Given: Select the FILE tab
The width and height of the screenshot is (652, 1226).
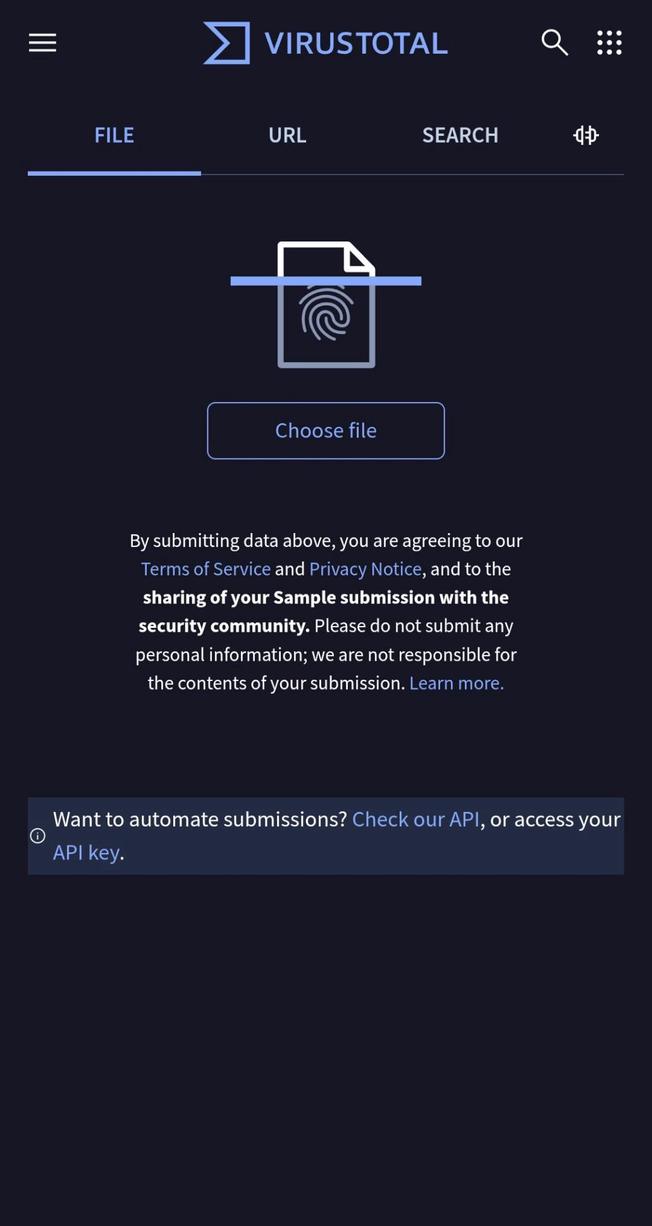Looking at the screenshot, I should [114, 132].
